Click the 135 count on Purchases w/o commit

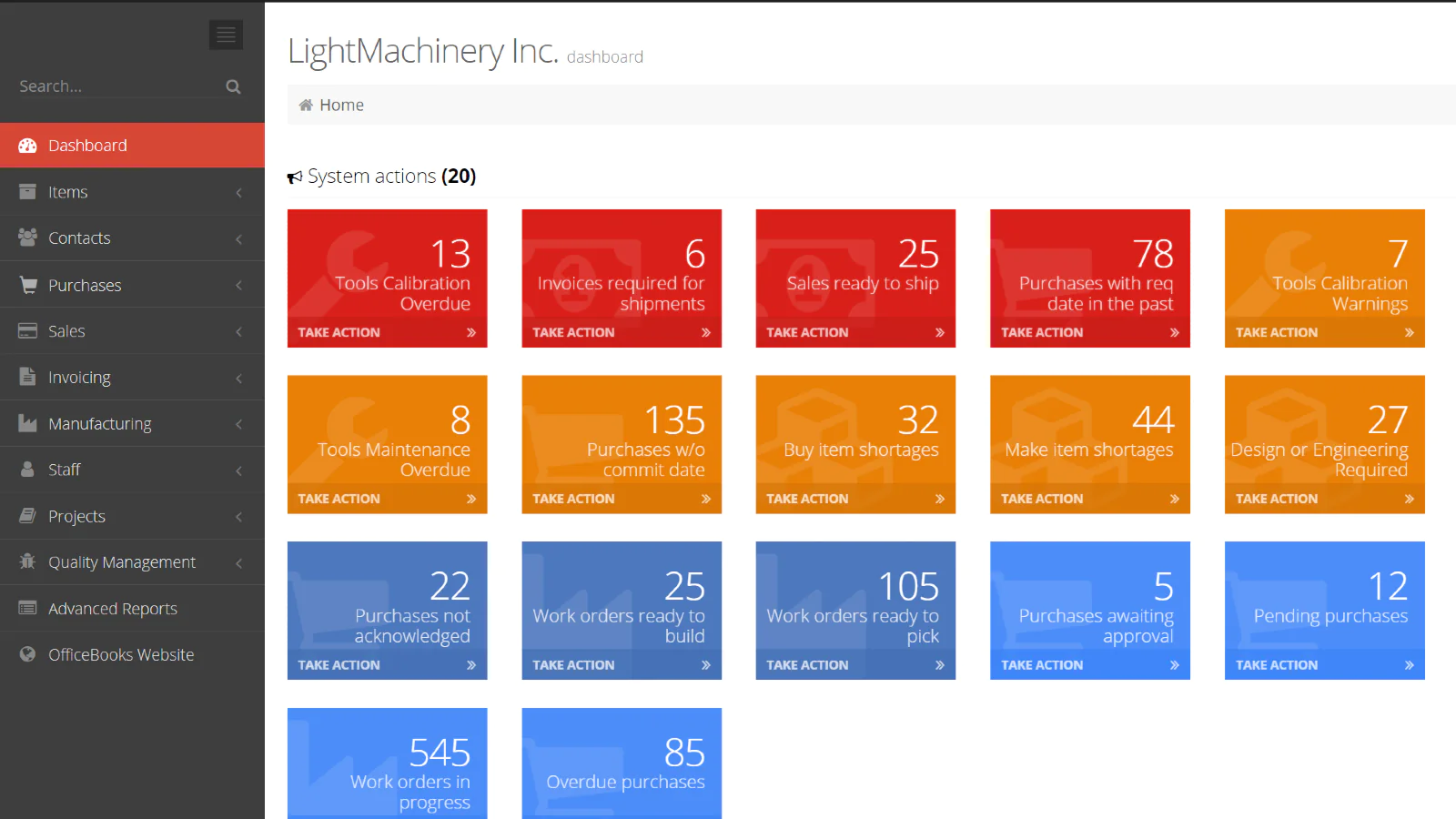tap(674, 420)
